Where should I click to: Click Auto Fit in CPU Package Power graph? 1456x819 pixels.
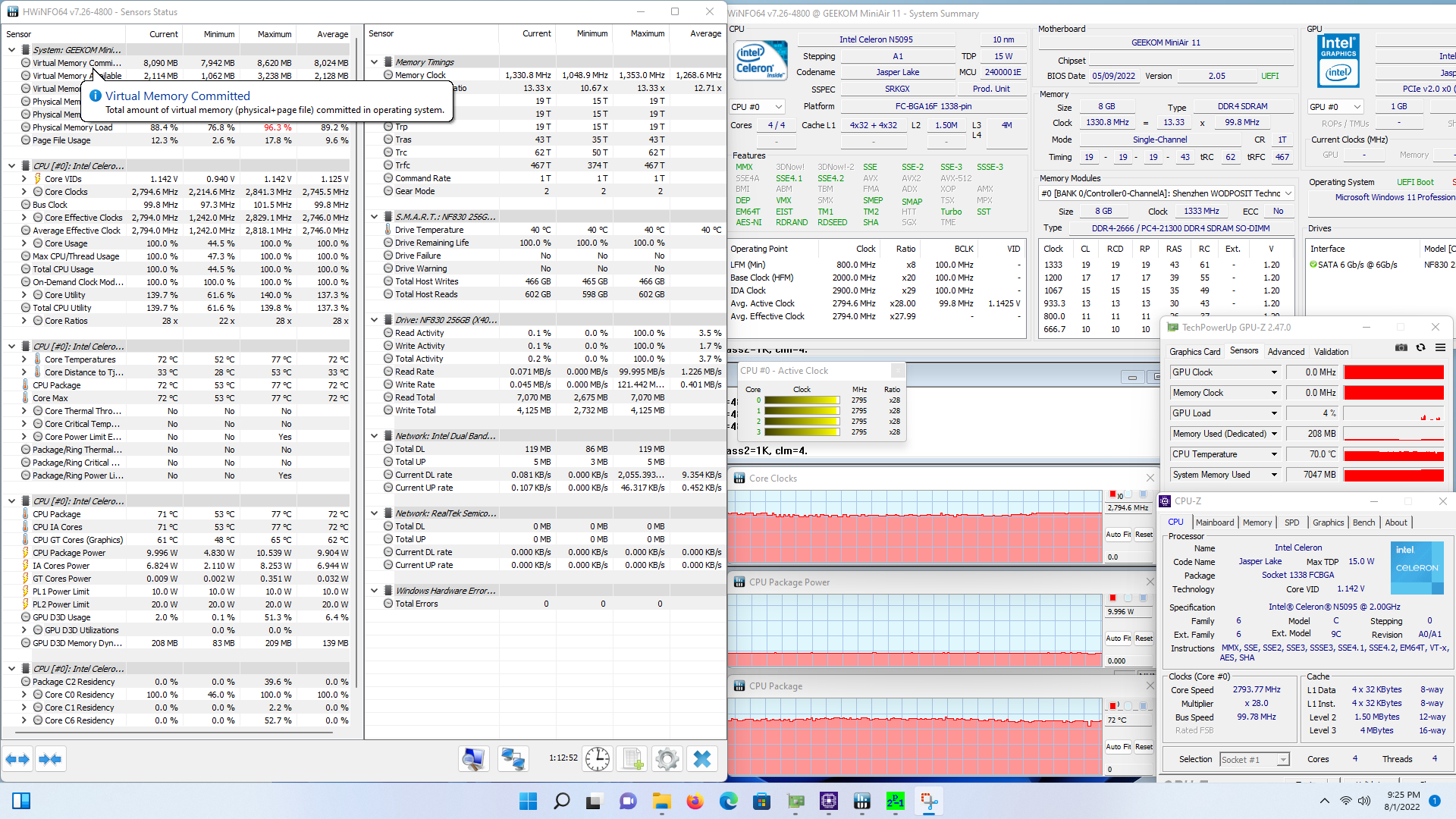pos(1118,639)
